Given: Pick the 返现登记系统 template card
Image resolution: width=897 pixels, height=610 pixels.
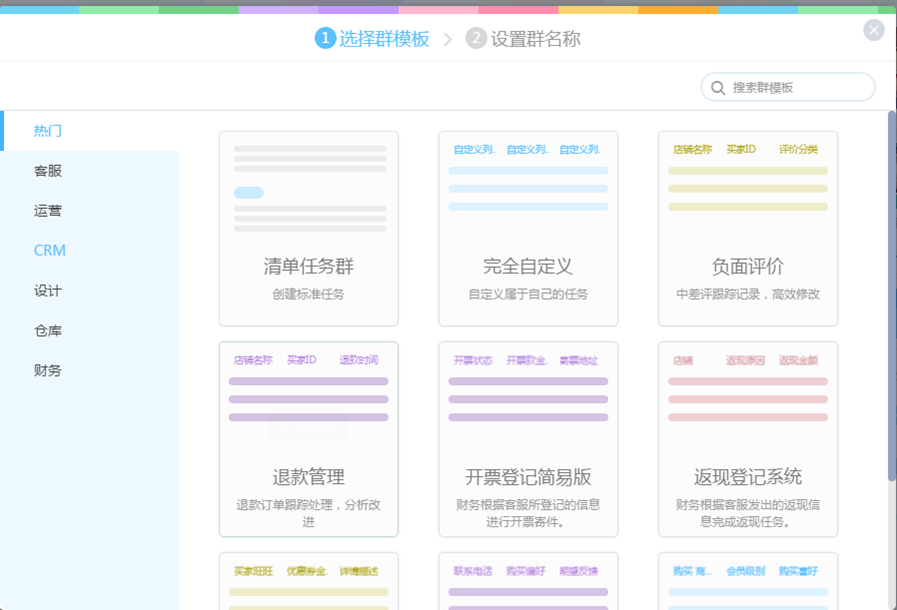Looking at the screenshot, I should click(x=748, y=439).
